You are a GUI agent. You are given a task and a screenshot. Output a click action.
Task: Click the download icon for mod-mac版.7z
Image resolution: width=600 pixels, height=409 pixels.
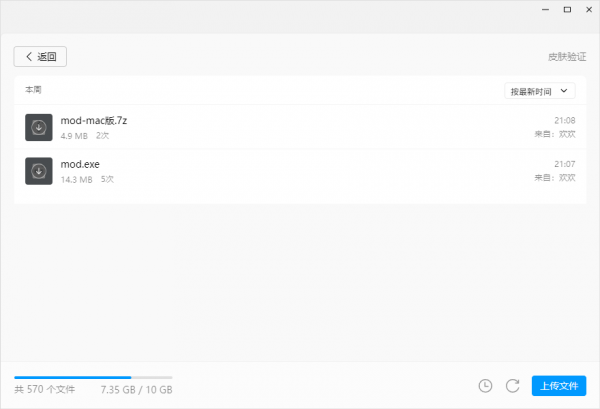pyautogui.click(x=38, y=127)
